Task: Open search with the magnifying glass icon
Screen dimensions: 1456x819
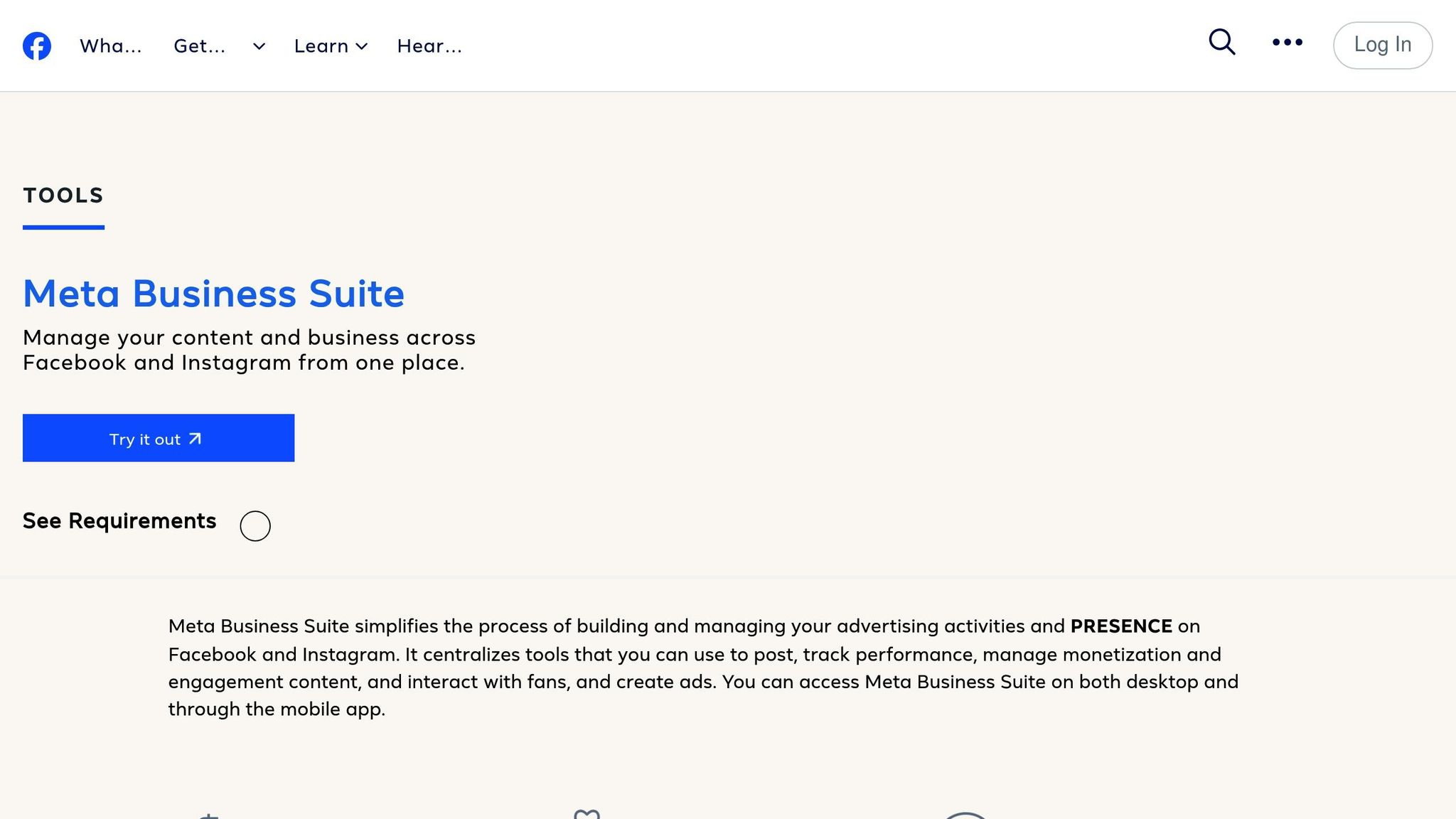Action: click(1221, 43)
